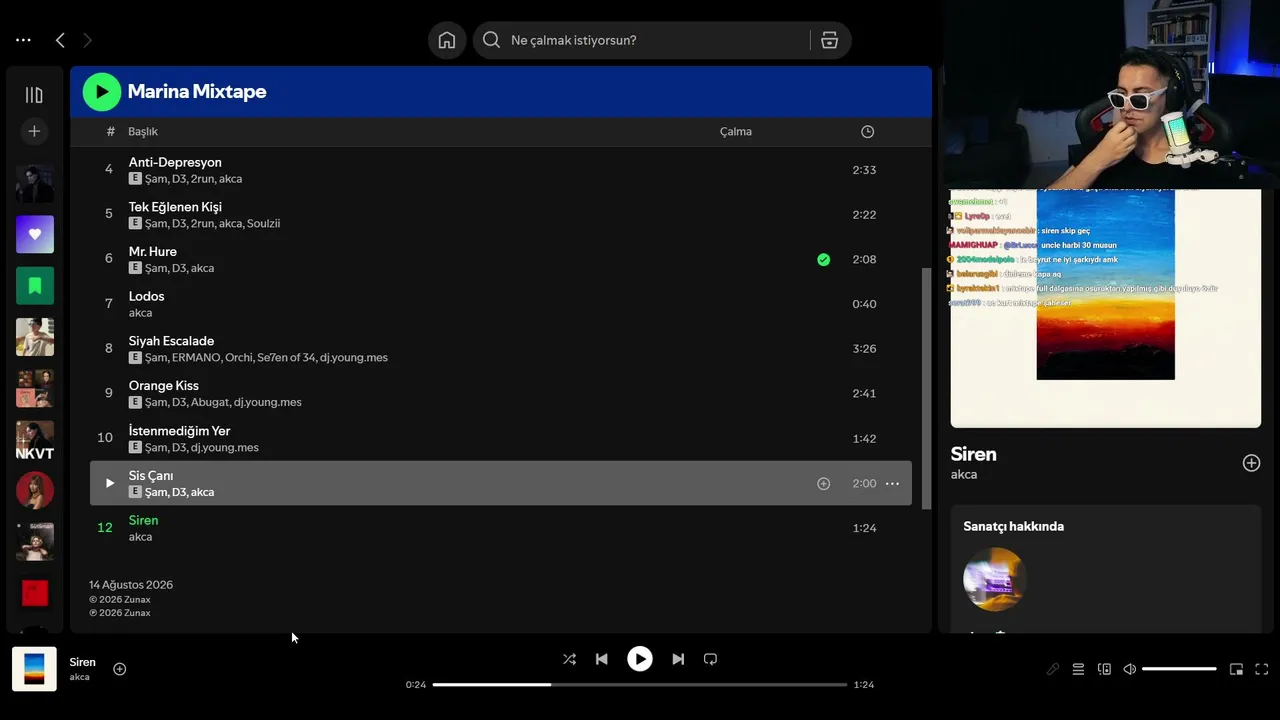Skip to the previous track
The height and width of the screenshot is (720, 1280).
601,659
